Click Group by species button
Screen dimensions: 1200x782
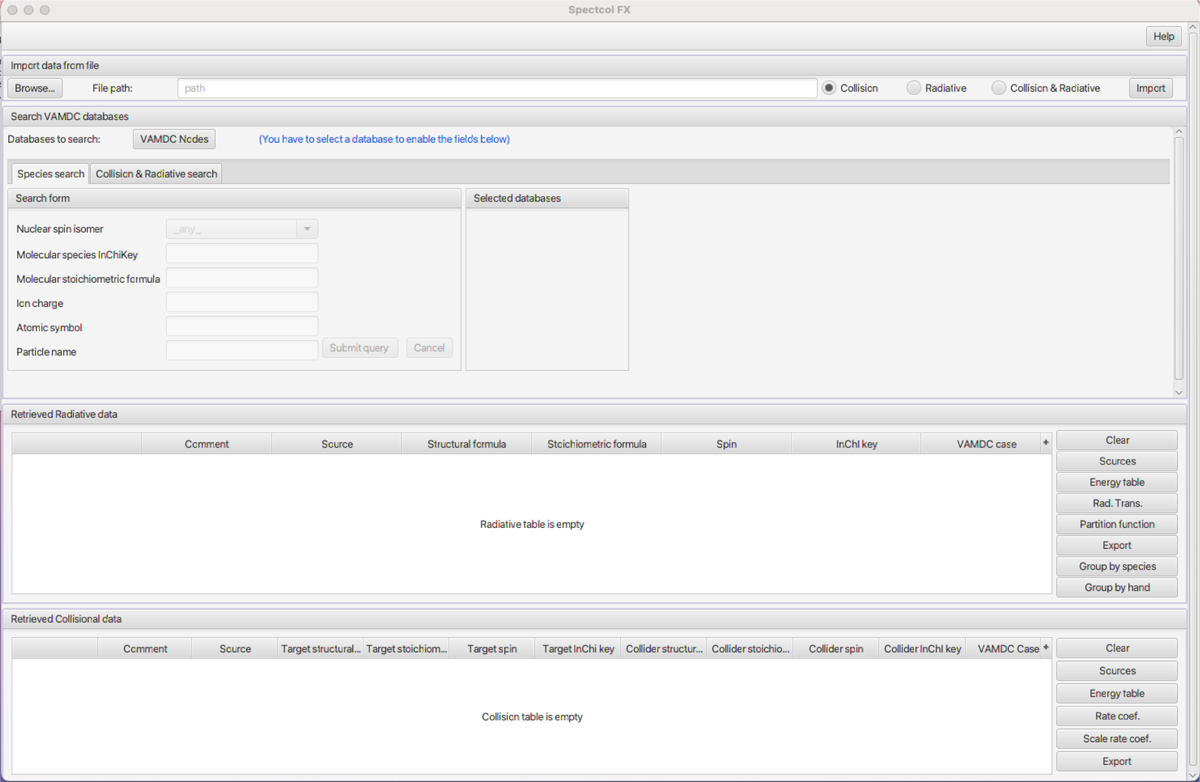click(1117, 566)
